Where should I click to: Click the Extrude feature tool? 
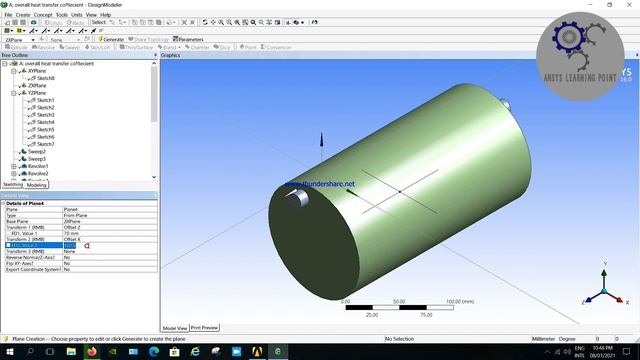point(16,47)
